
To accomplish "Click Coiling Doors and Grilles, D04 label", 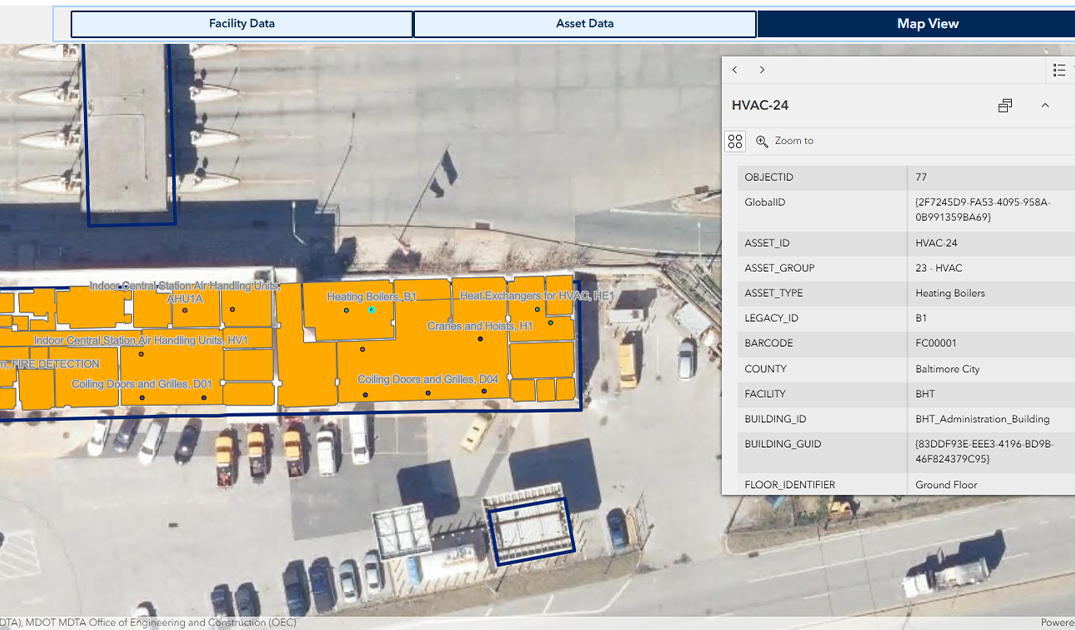I will tap(428, 379).
